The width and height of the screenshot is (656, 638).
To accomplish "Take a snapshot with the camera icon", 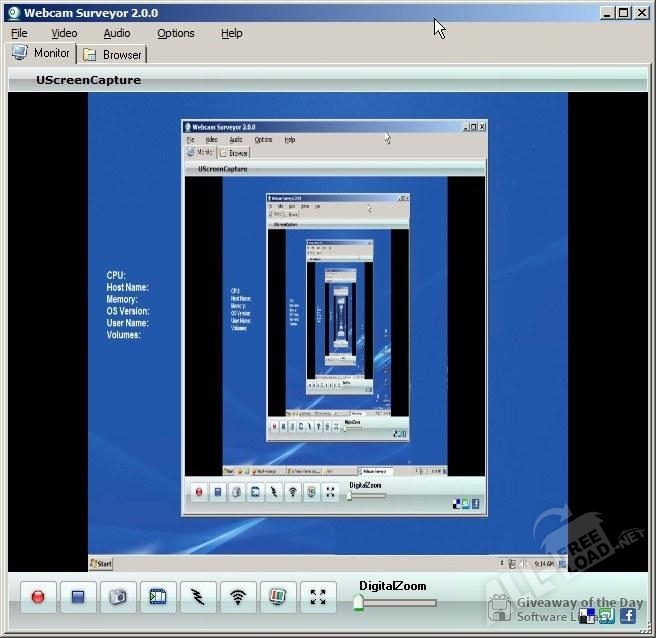I will 118,597.
